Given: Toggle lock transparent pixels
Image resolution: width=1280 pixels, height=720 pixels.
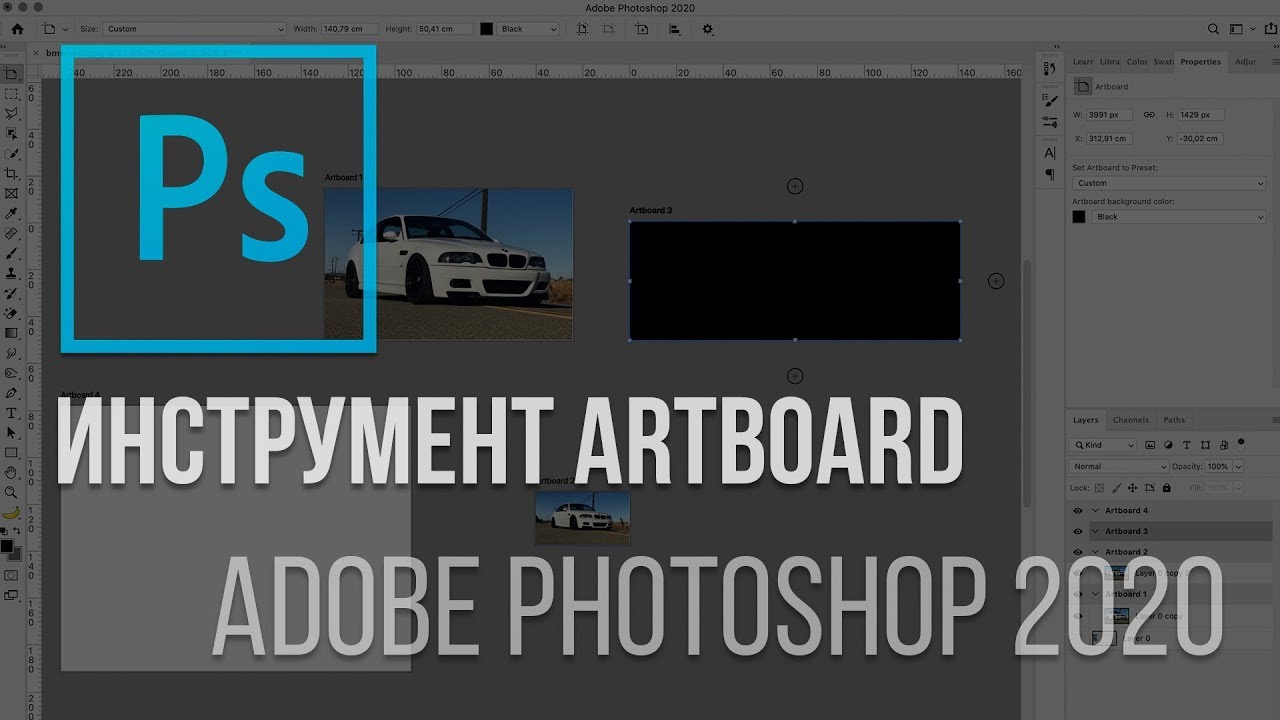Looking at the screenshot, I should point(1099,488).
